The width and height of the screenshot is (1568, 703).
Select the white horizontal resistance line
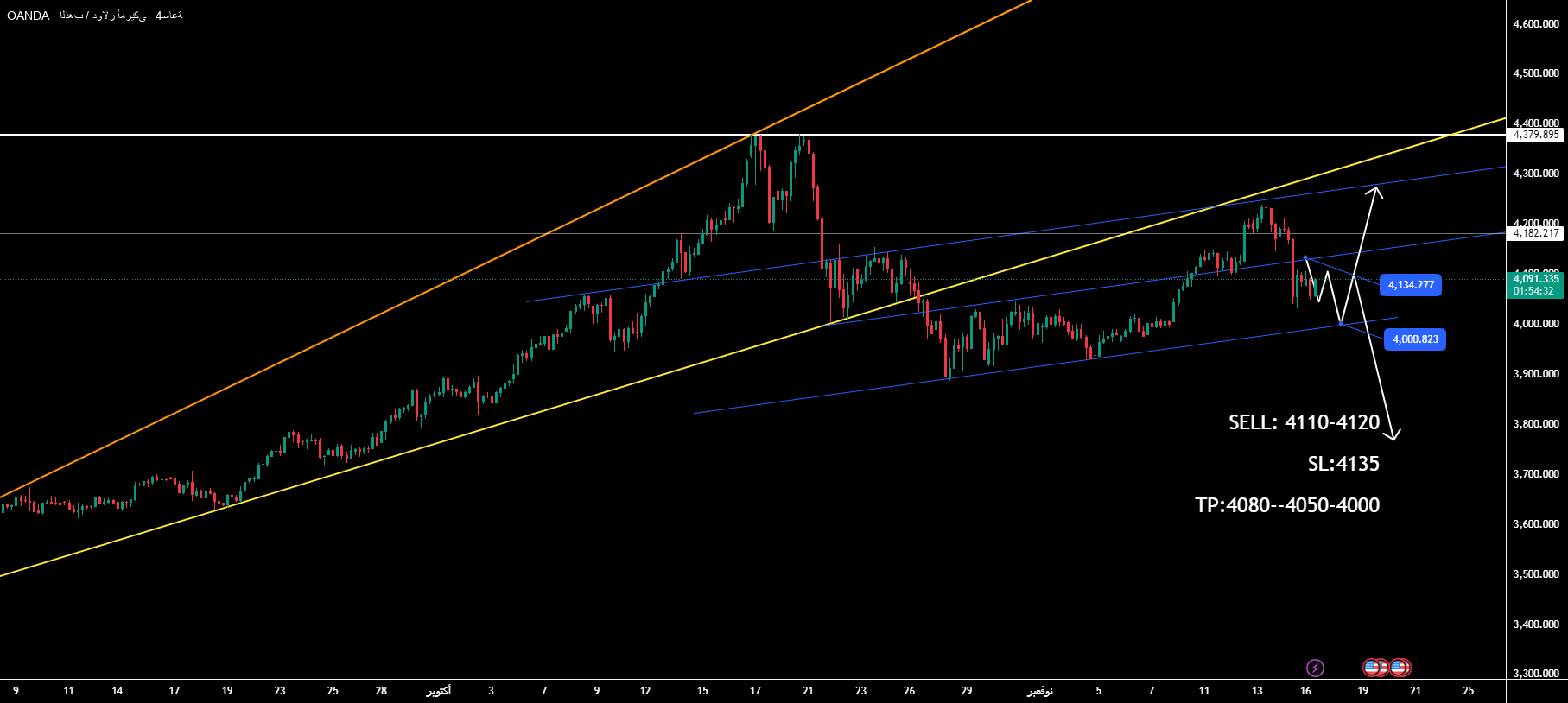[346, 135]
